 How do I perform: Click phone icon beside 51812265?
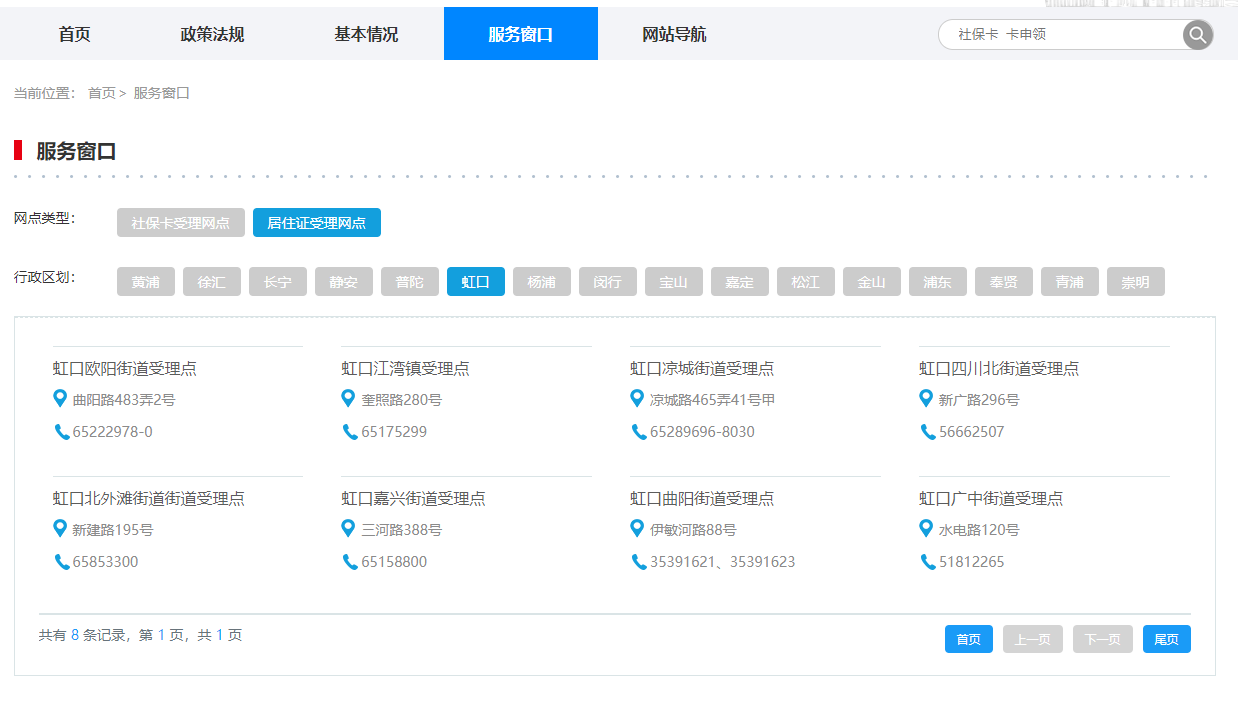(x=928, y=562)
